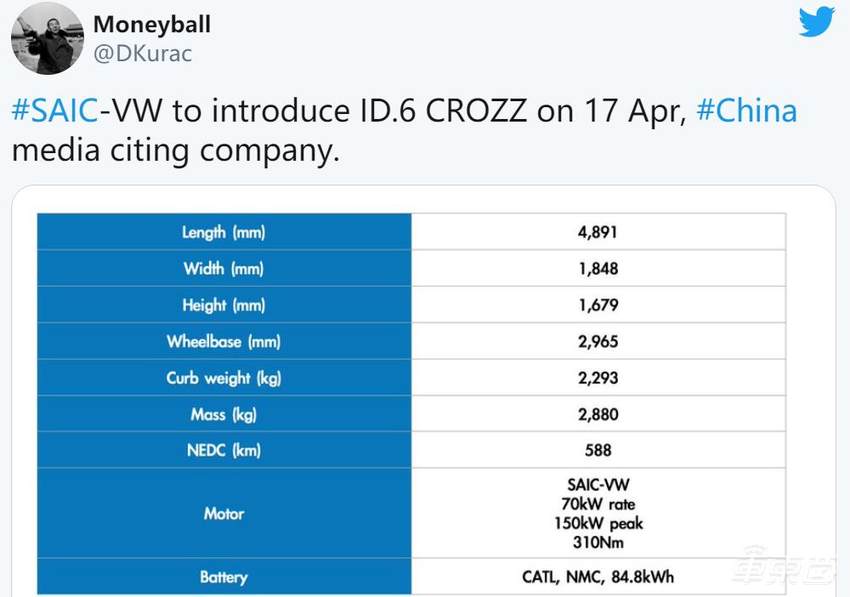The image size is (850, 597).
Task: Click the 2,965 wheelbase value
Action: [x=598, y=342]
